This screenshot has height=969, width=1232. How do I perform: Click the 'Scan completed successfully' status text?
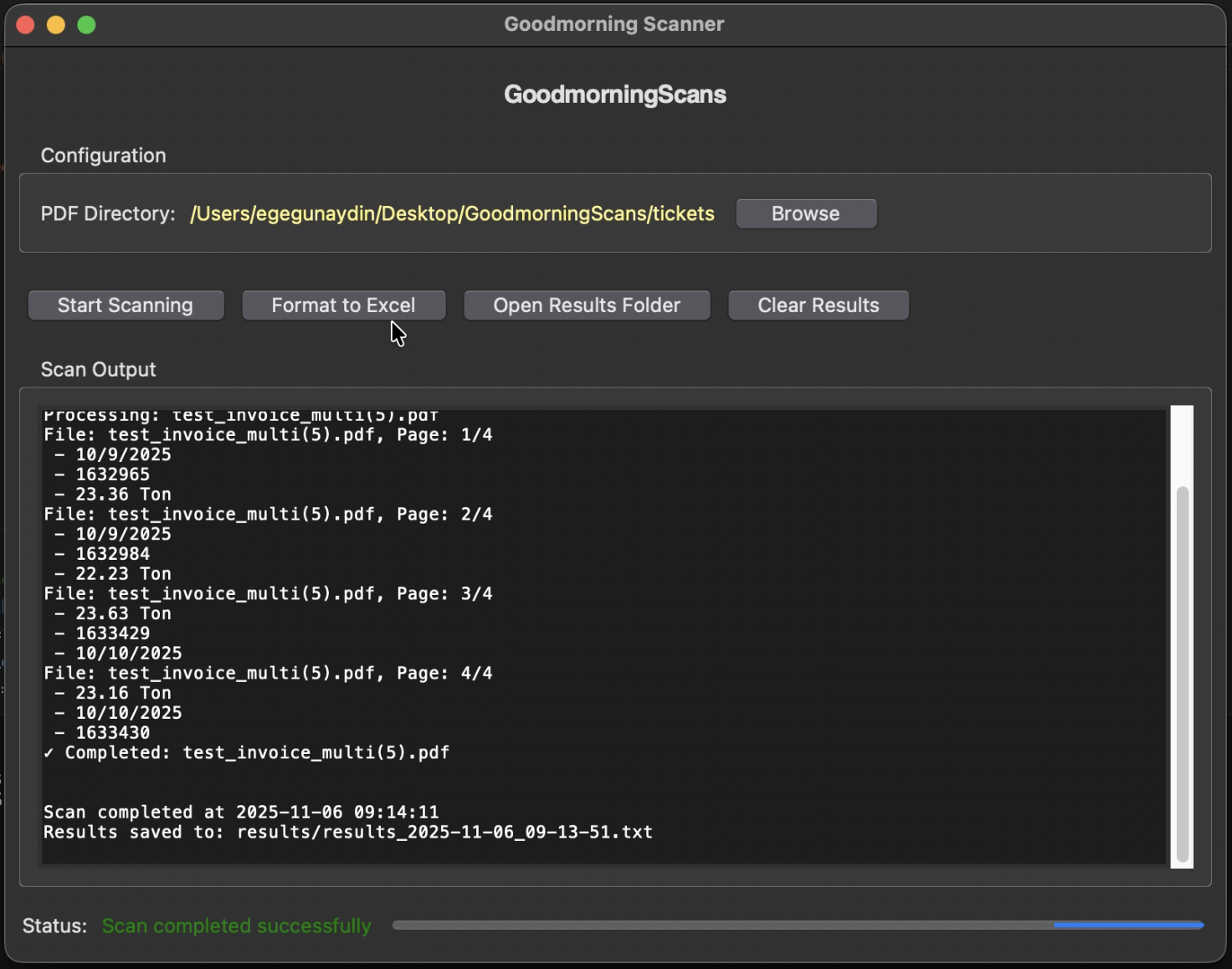coord(236,925)
